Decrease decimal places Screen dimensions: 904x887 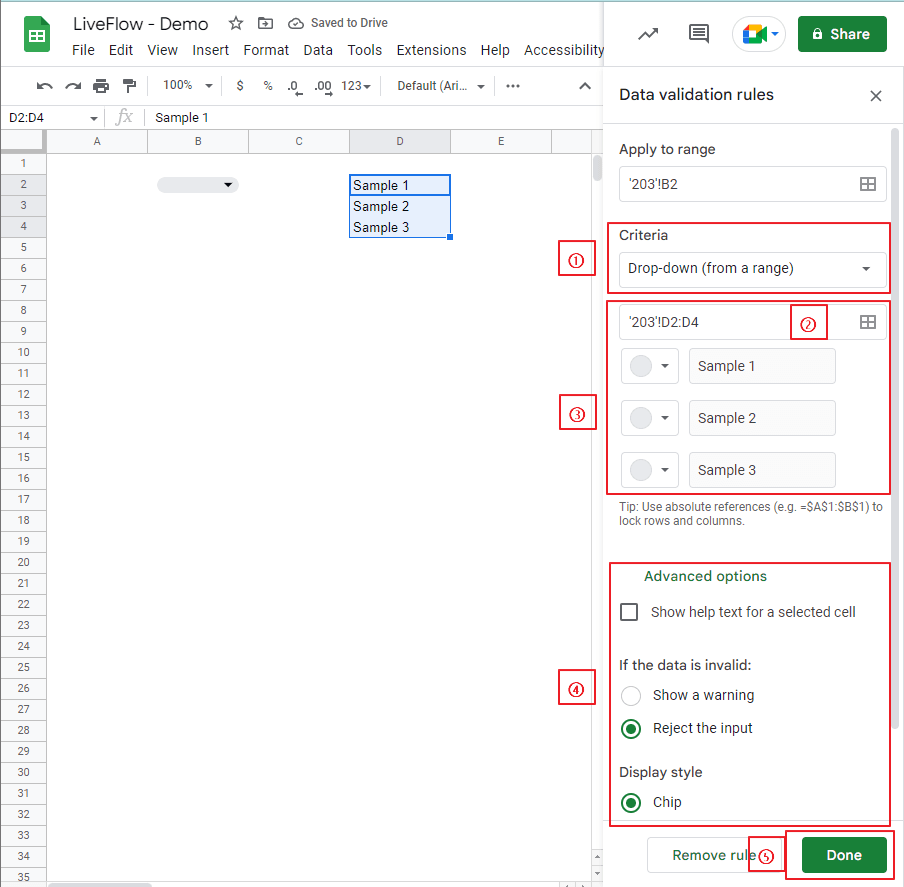295,87
